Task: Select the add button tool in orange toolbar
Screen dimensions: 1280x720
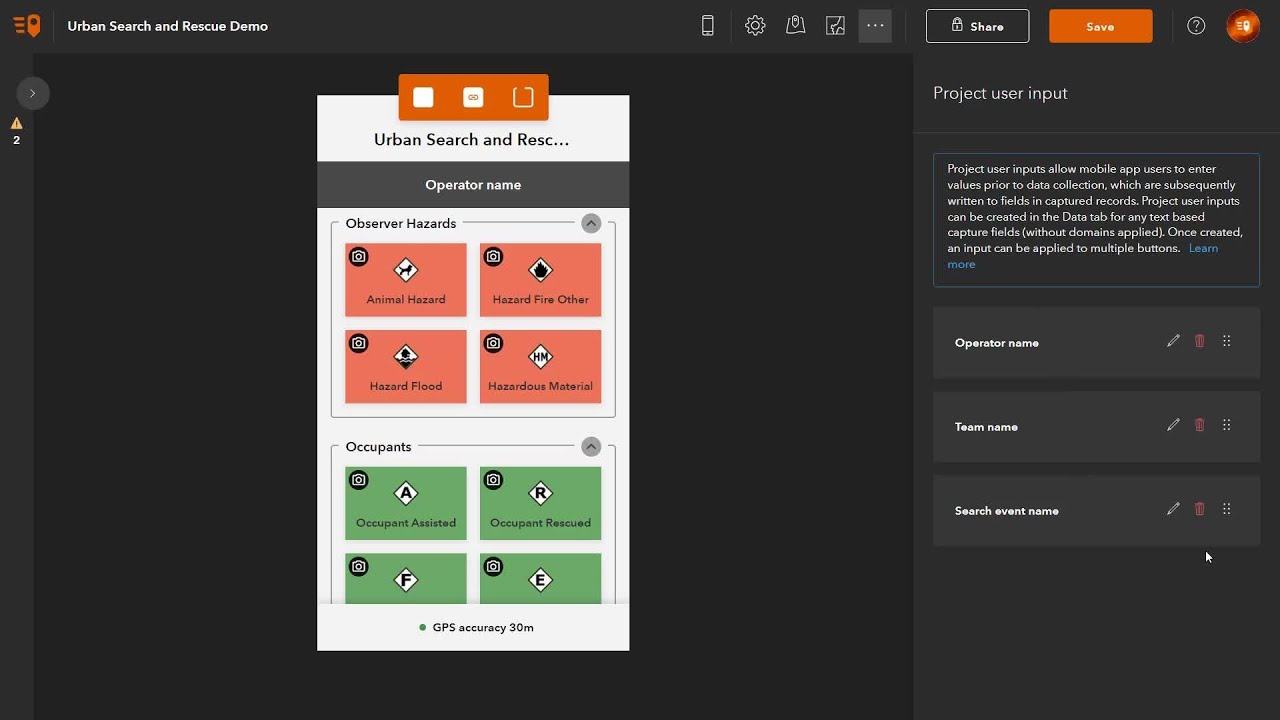Action: 423,97
